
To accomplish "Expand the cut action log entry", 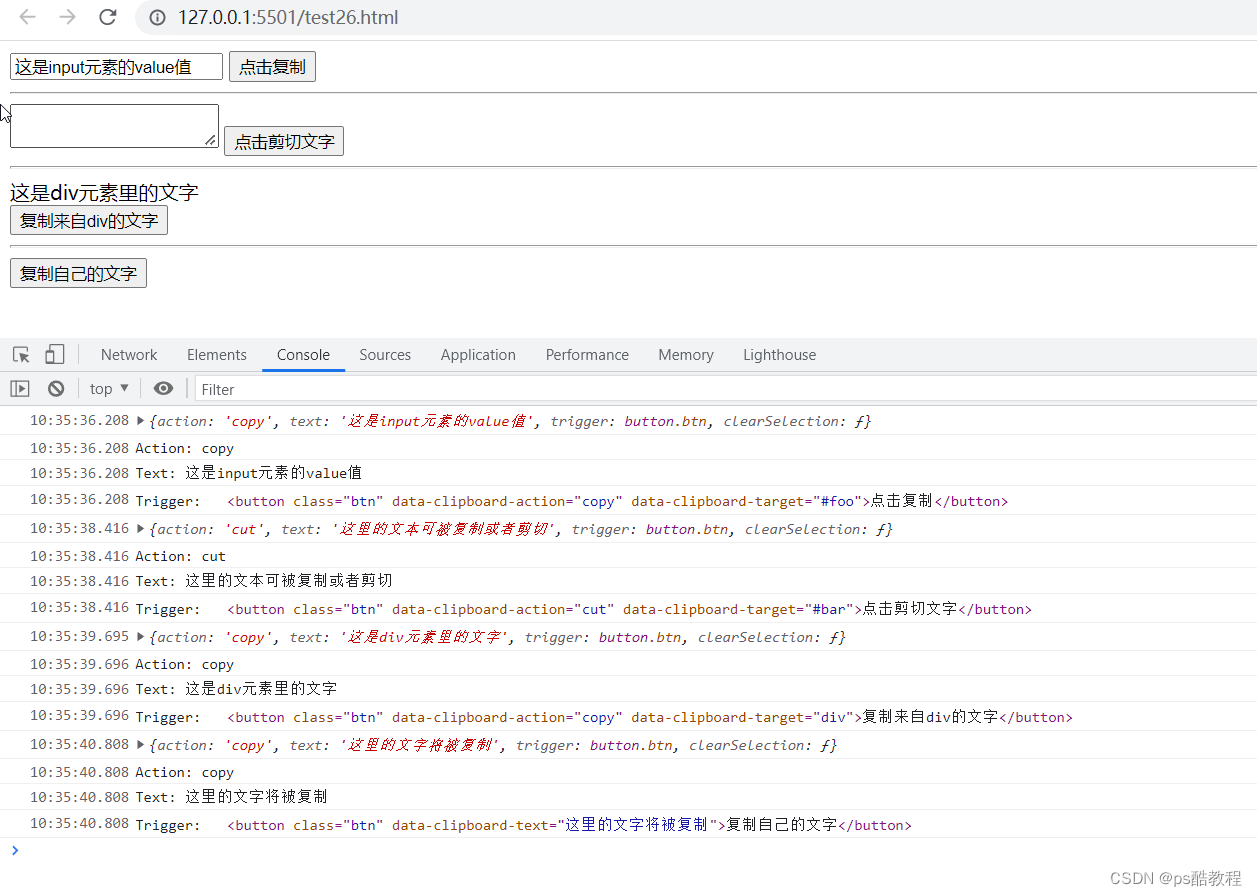I will 140,529.
